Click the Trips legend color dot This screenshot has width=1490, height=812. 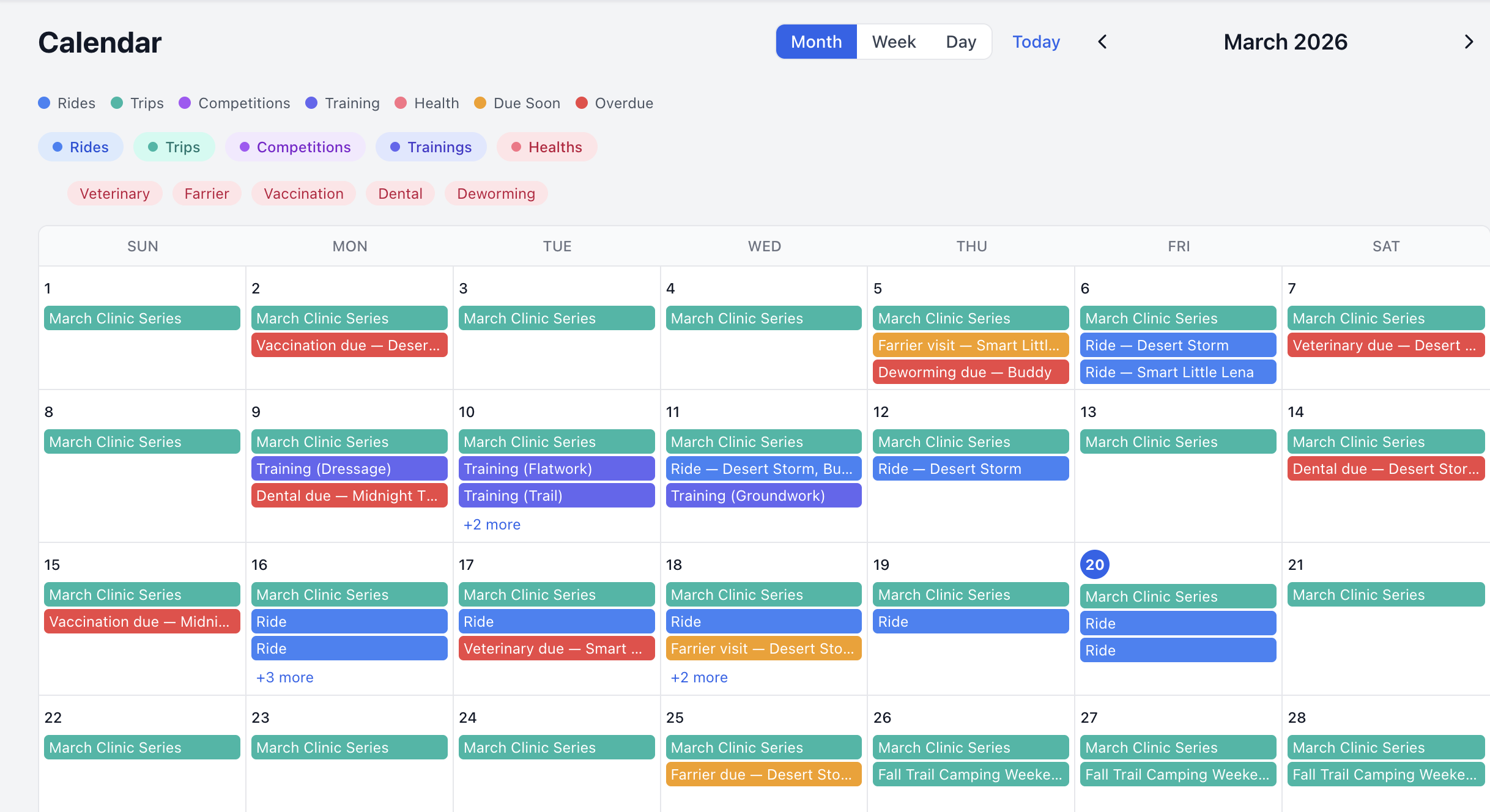tap(116, 103)
